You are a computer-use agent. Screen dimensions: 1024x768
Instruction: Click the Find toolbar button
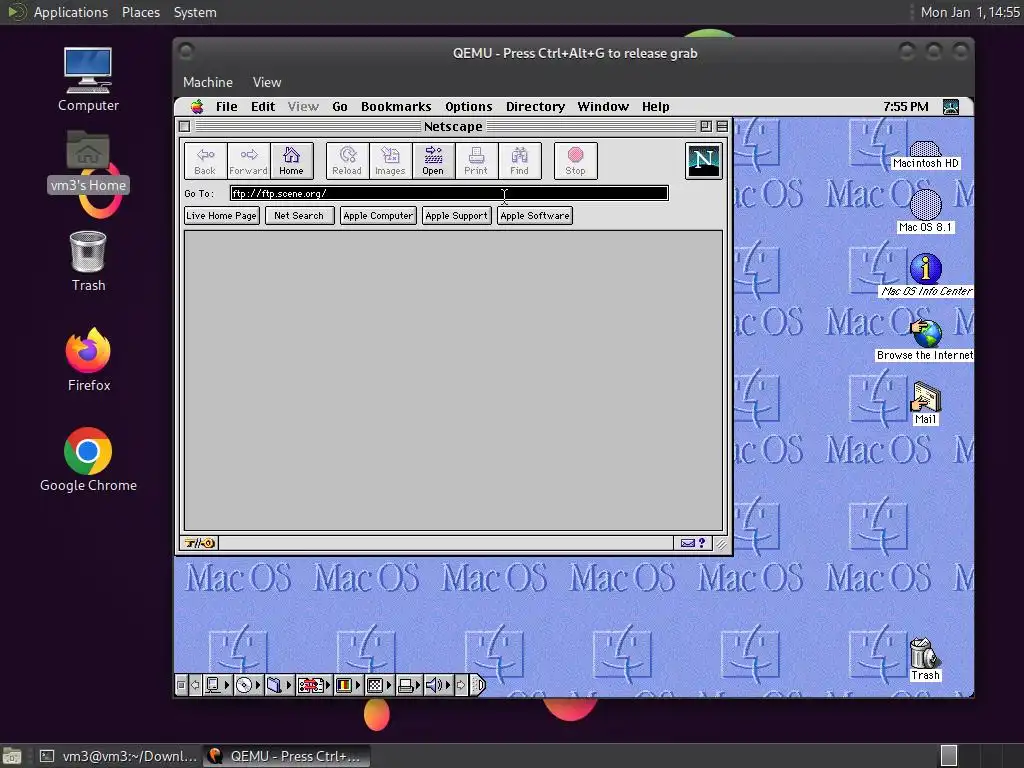(519, 161)
